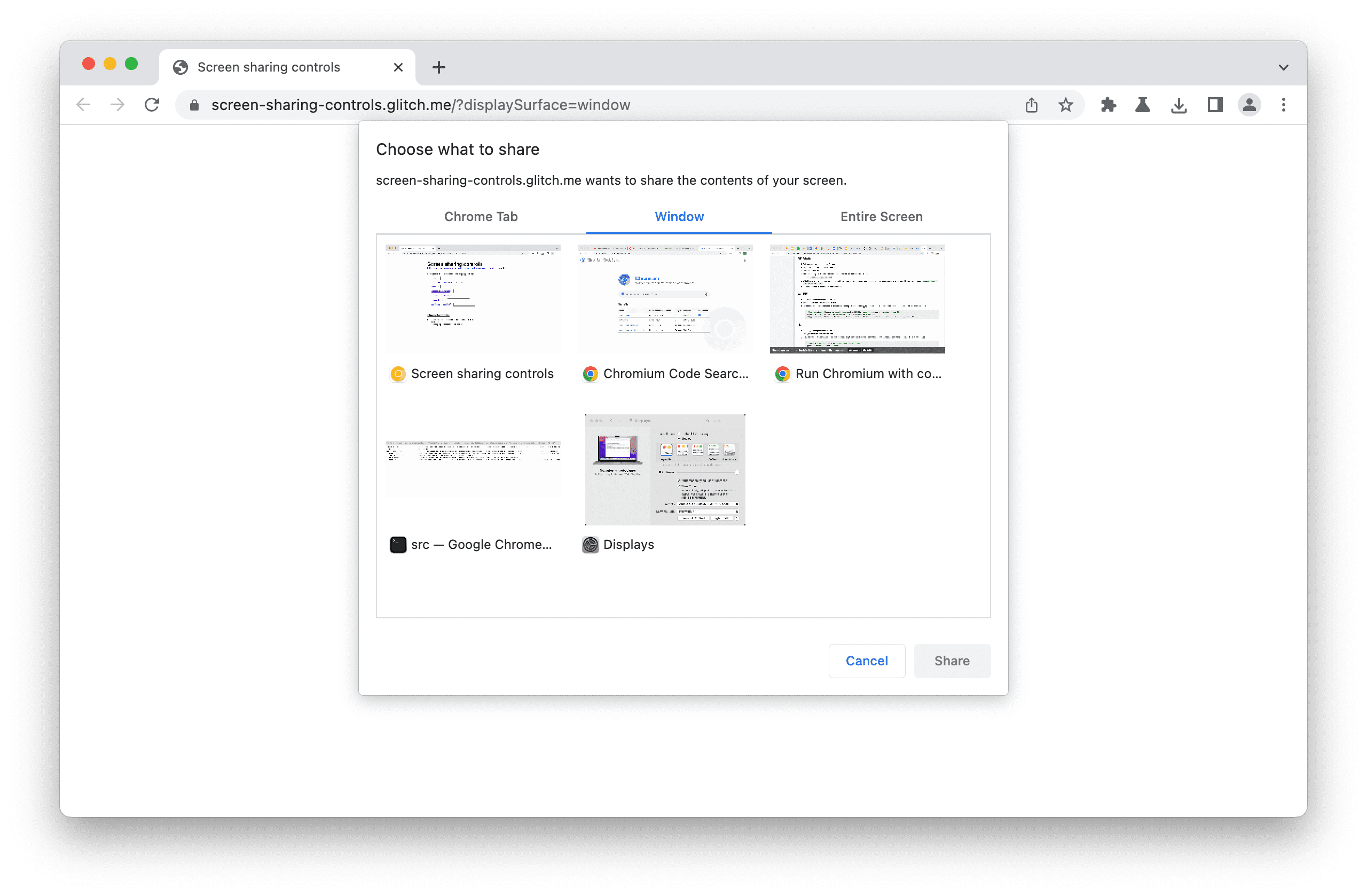Click the browser bookmark star icon
This screenshot has height=896, width=1367.
[1064, 104]
